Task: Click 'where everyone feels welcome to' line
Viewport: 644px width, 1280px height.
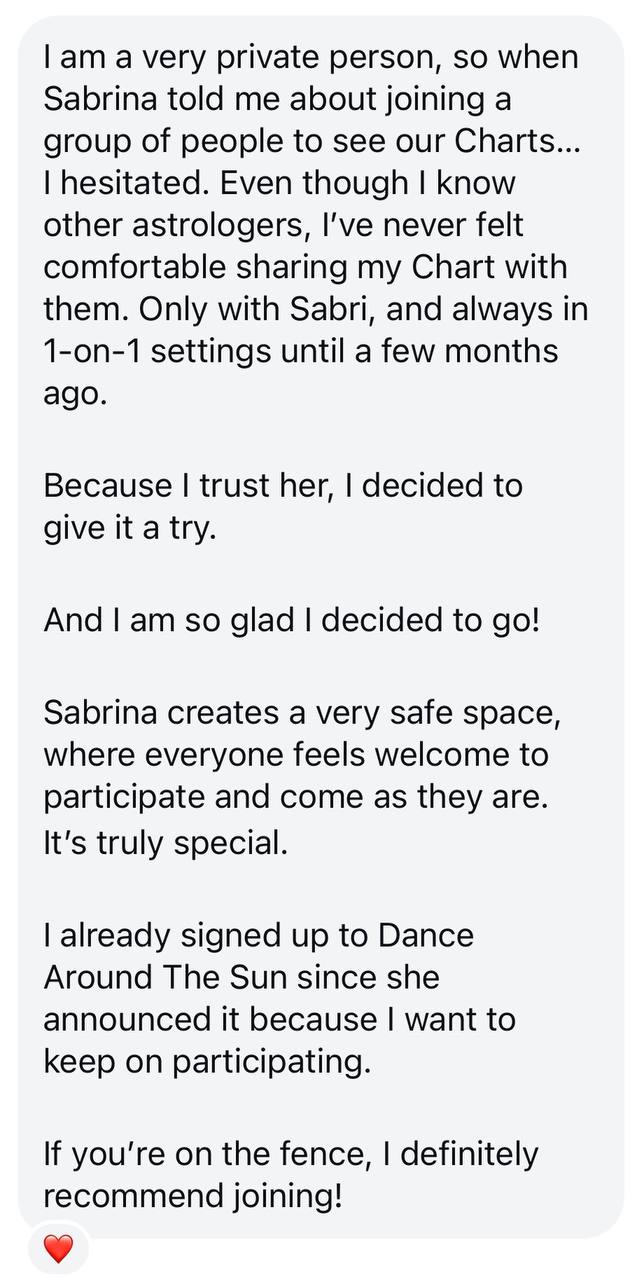Action: (296, 756)
